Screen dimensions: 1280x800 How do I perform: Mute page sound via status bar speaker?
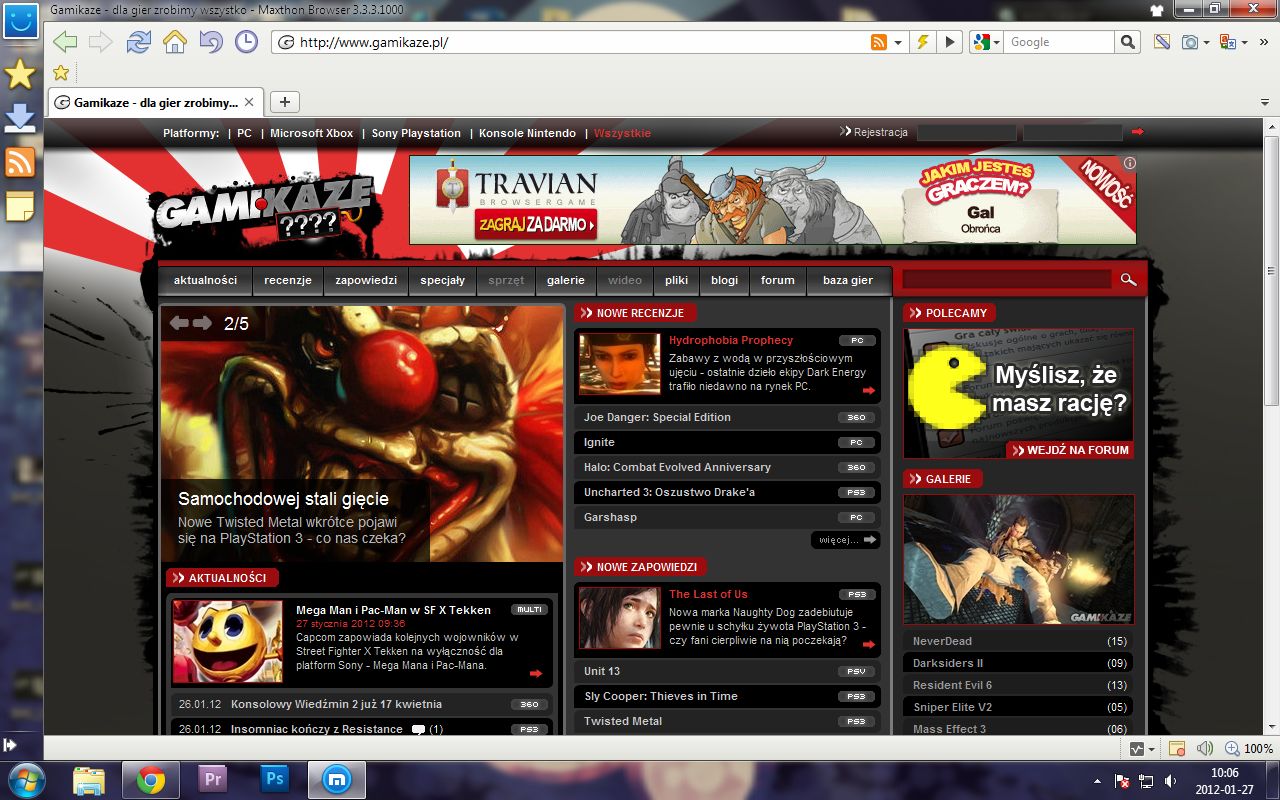(1205, 748)
